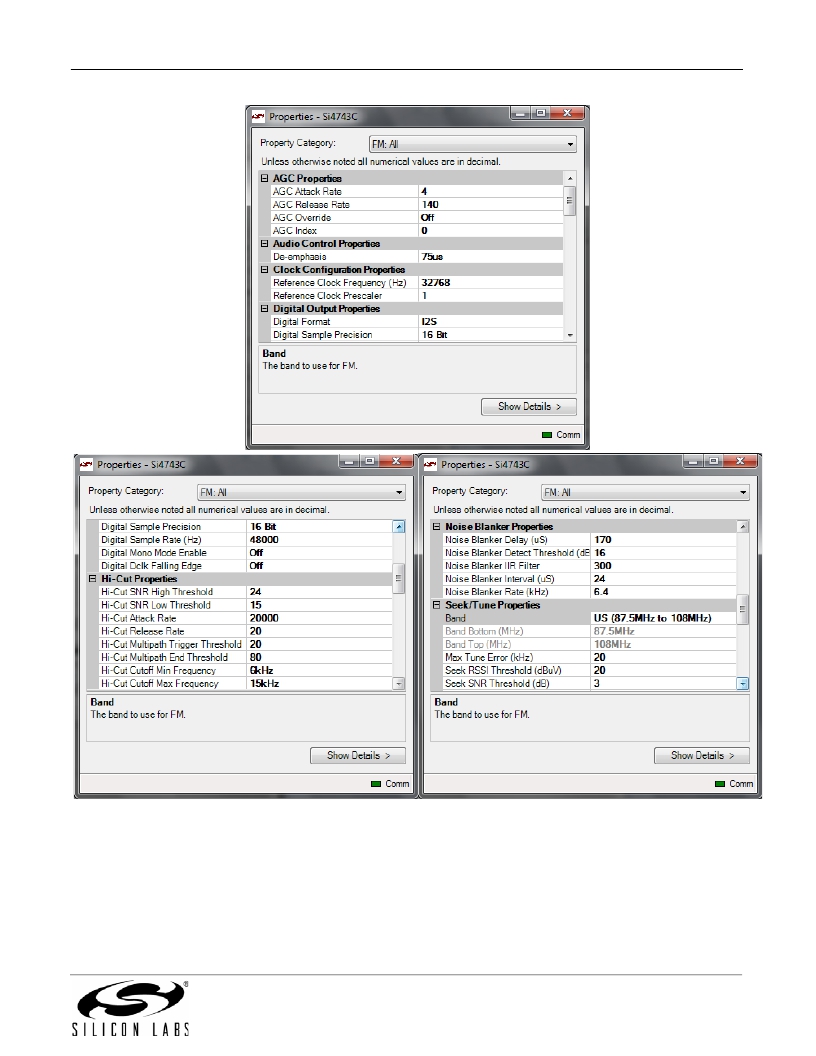Click the title bar icon of the AGC Properties window

[258, 117]
